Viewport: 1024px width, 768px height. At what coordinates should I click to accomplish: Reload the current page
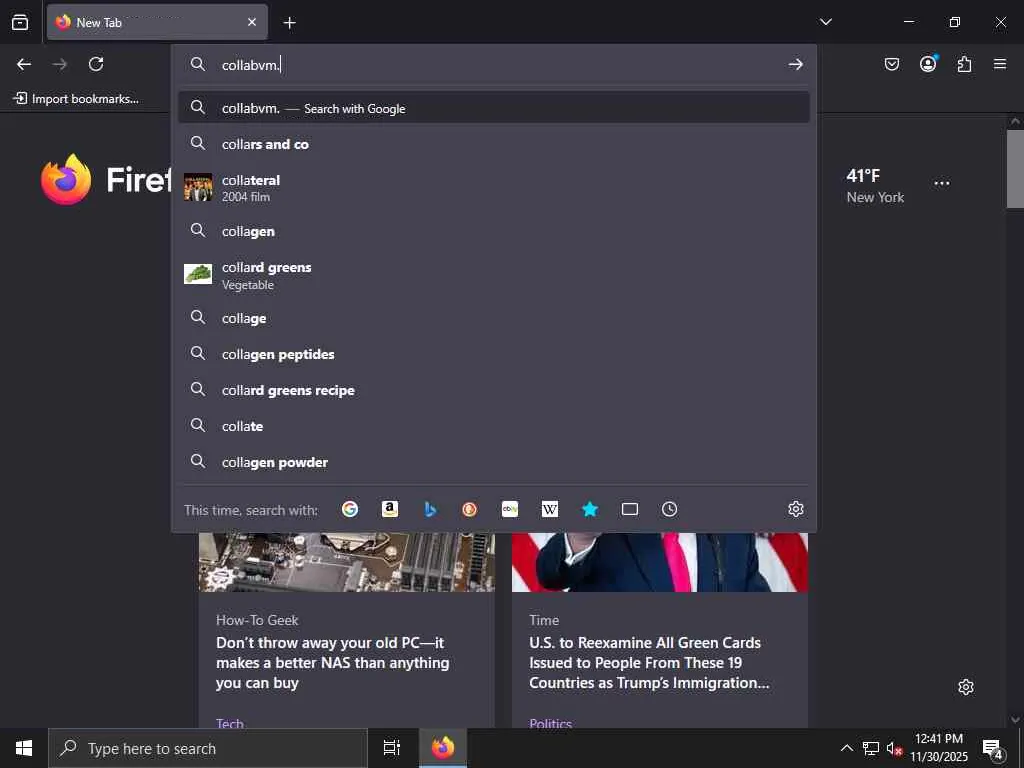tap(96, 64)
